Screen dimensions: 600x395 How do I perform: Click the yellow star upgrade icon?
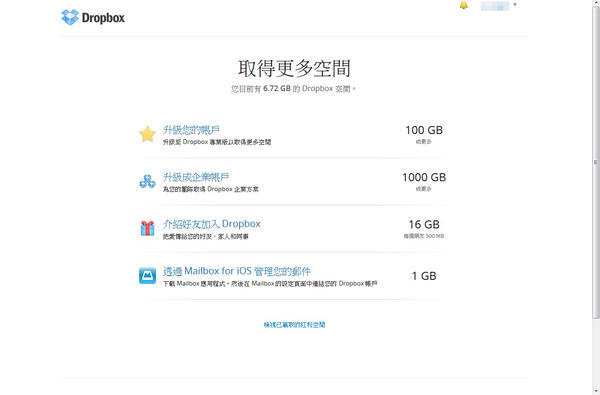click(x=147, y=134)
